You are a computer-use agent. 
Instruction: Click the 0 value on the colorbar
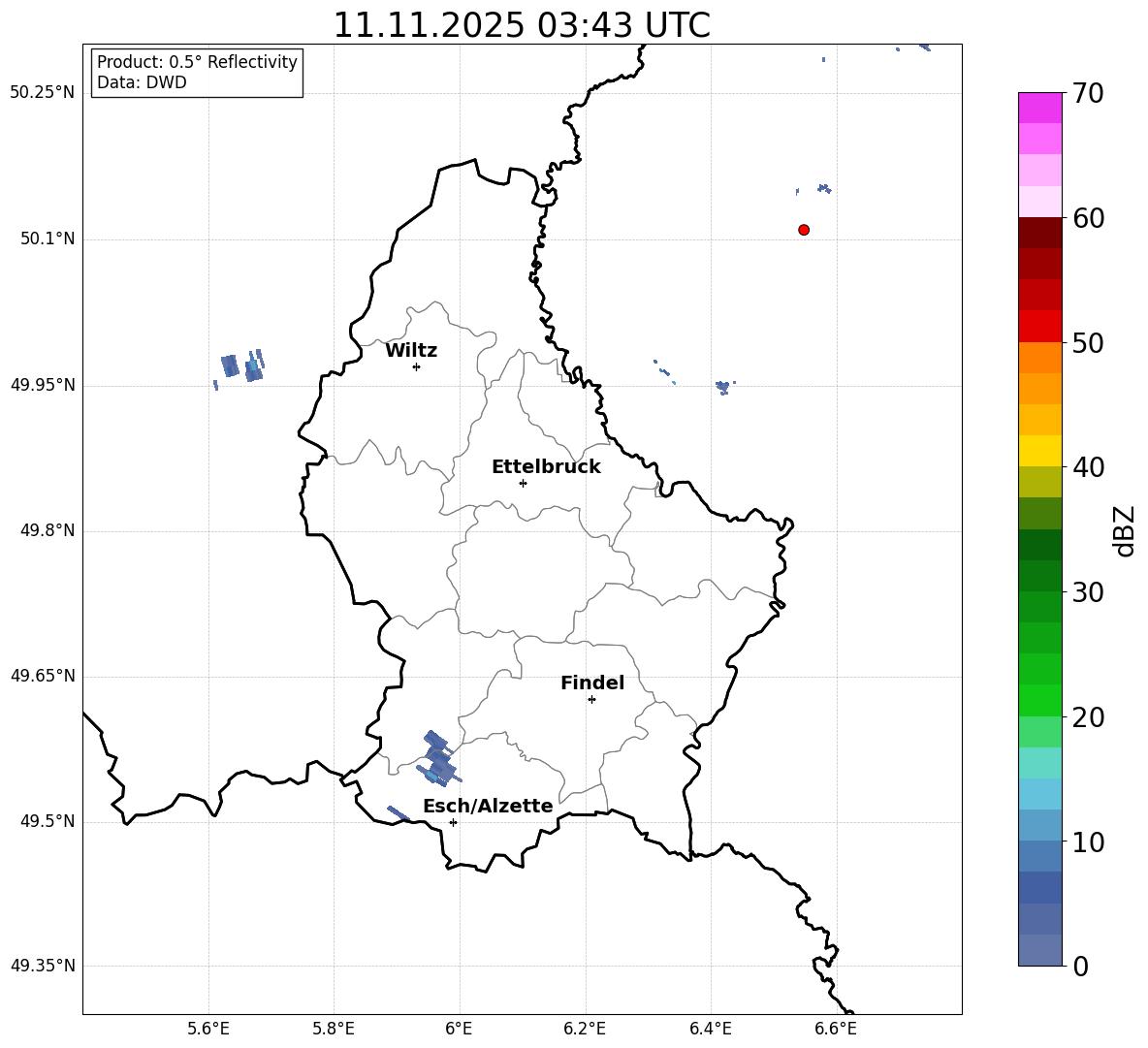(1080, 966)
